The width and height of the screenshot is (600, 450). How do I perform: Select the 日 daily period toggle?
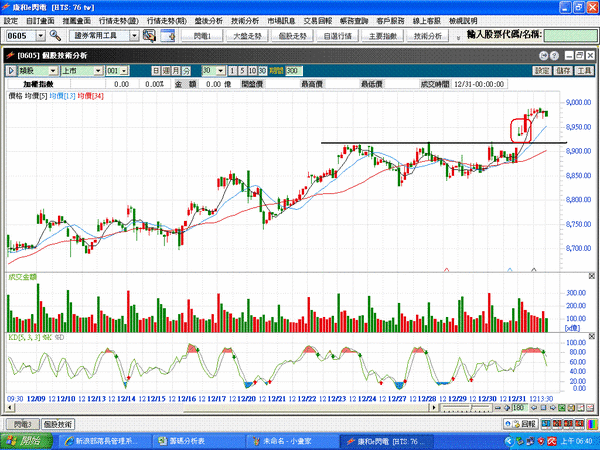pos(156,71)
